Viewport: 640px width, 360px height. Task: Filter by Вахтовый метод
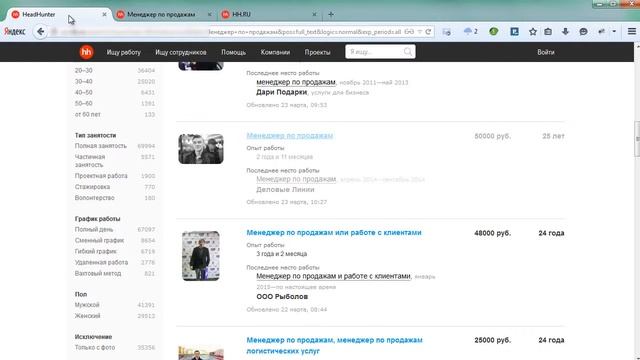98,274
